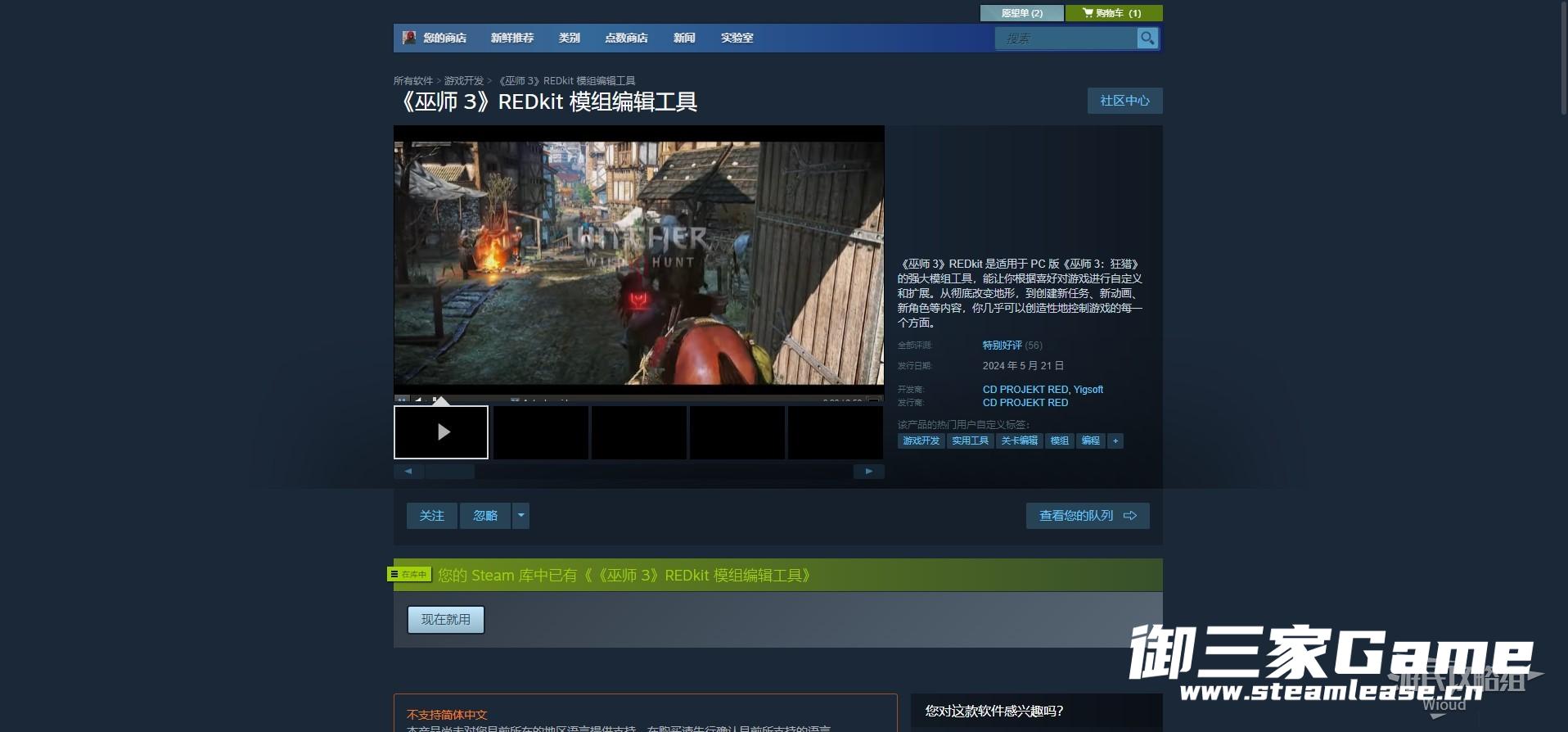Click the 现在就用 button

(446, 620)
